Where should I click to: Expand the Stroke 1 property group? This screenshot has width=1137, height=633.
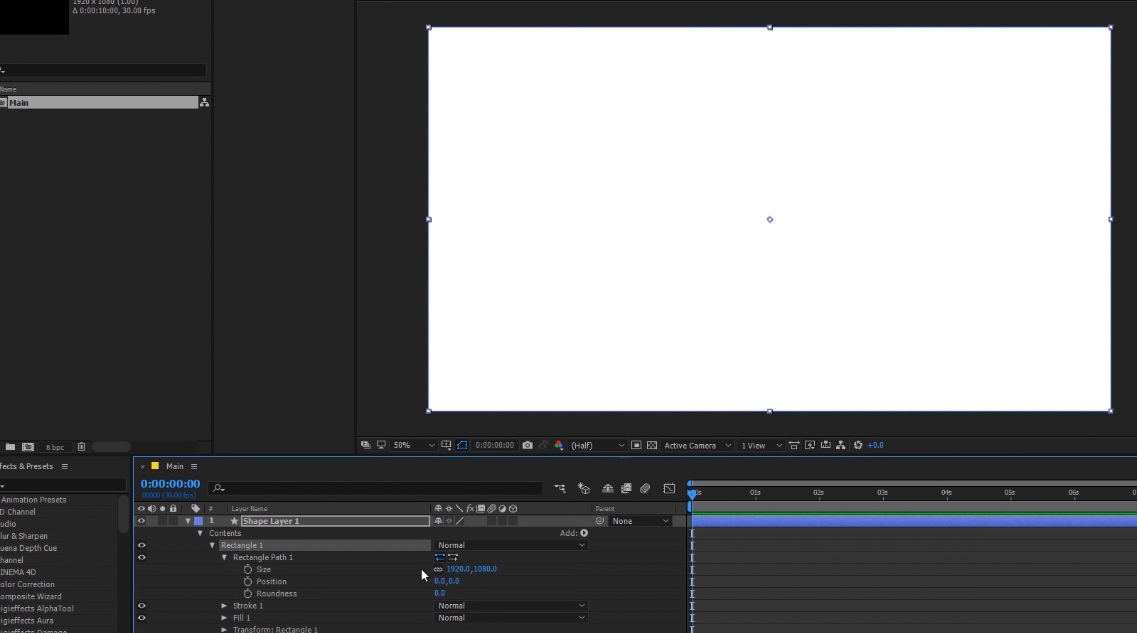[224, 606]
